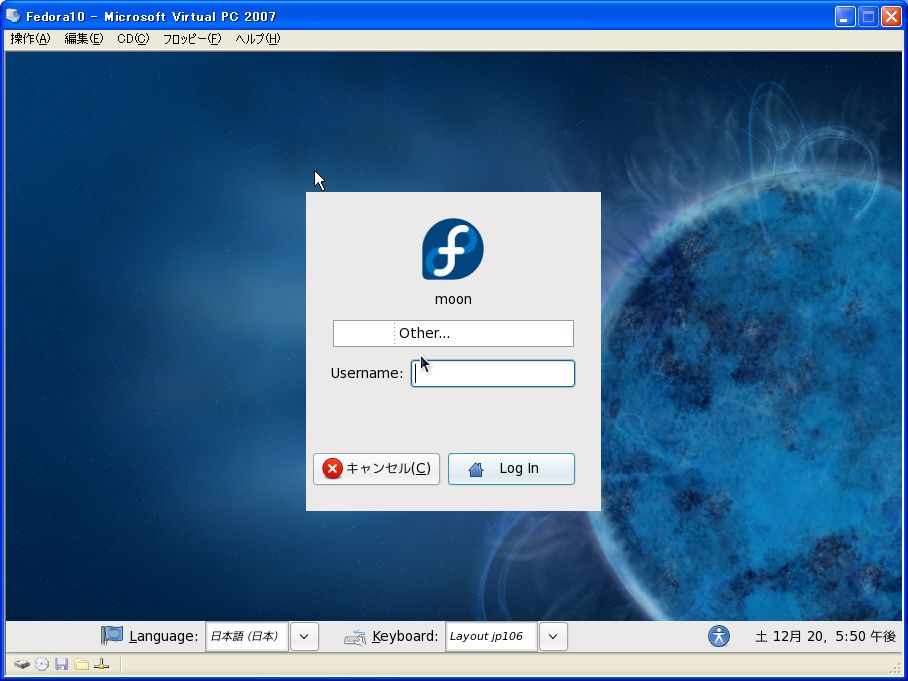Screen dimensions: 908x681
Task: Click the キャンセル(C) button
Action: pyautogui.click(x=376, y=468)
